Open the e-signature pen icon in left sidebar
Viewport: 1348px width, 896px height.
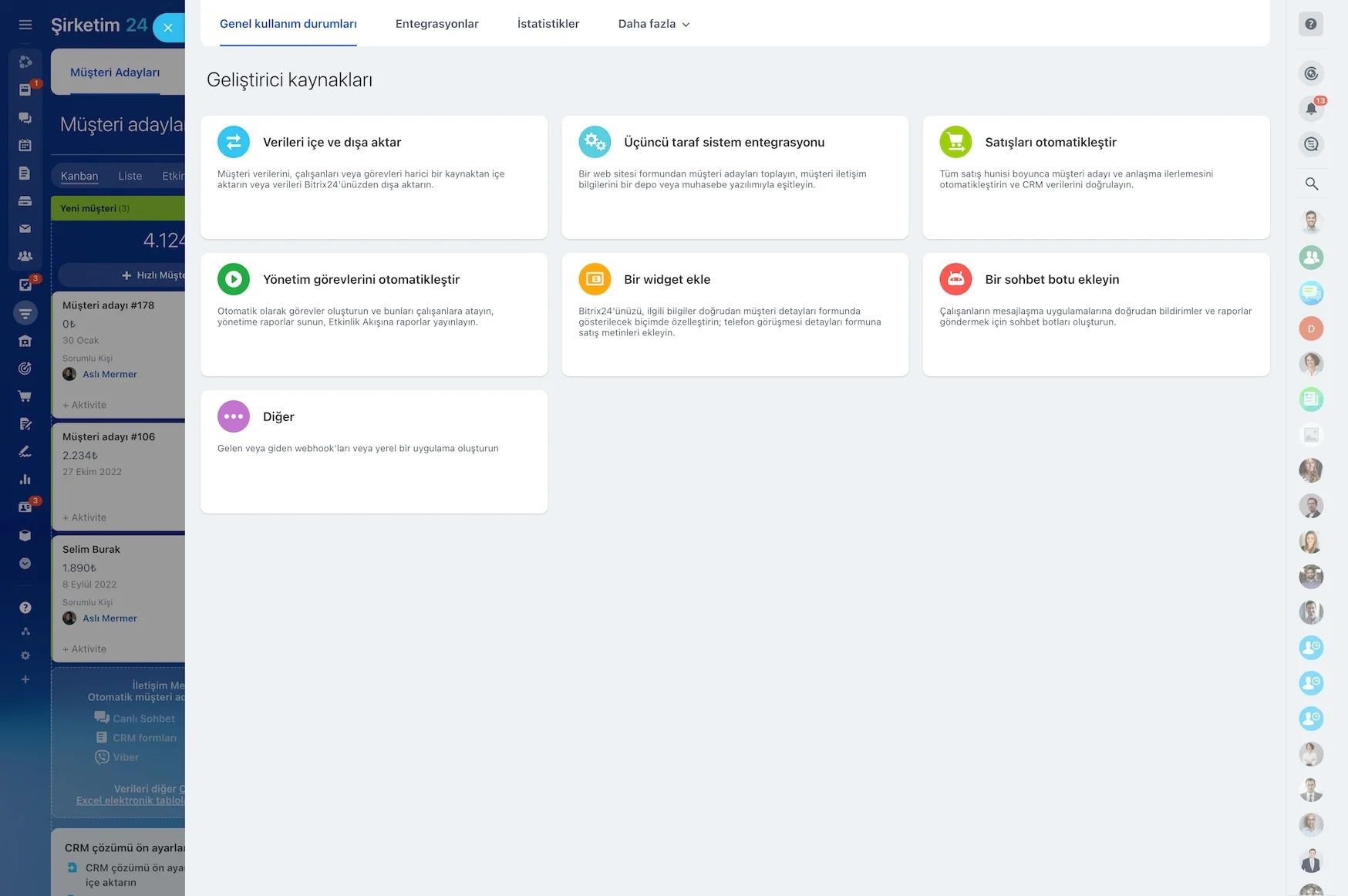(25, 452)
